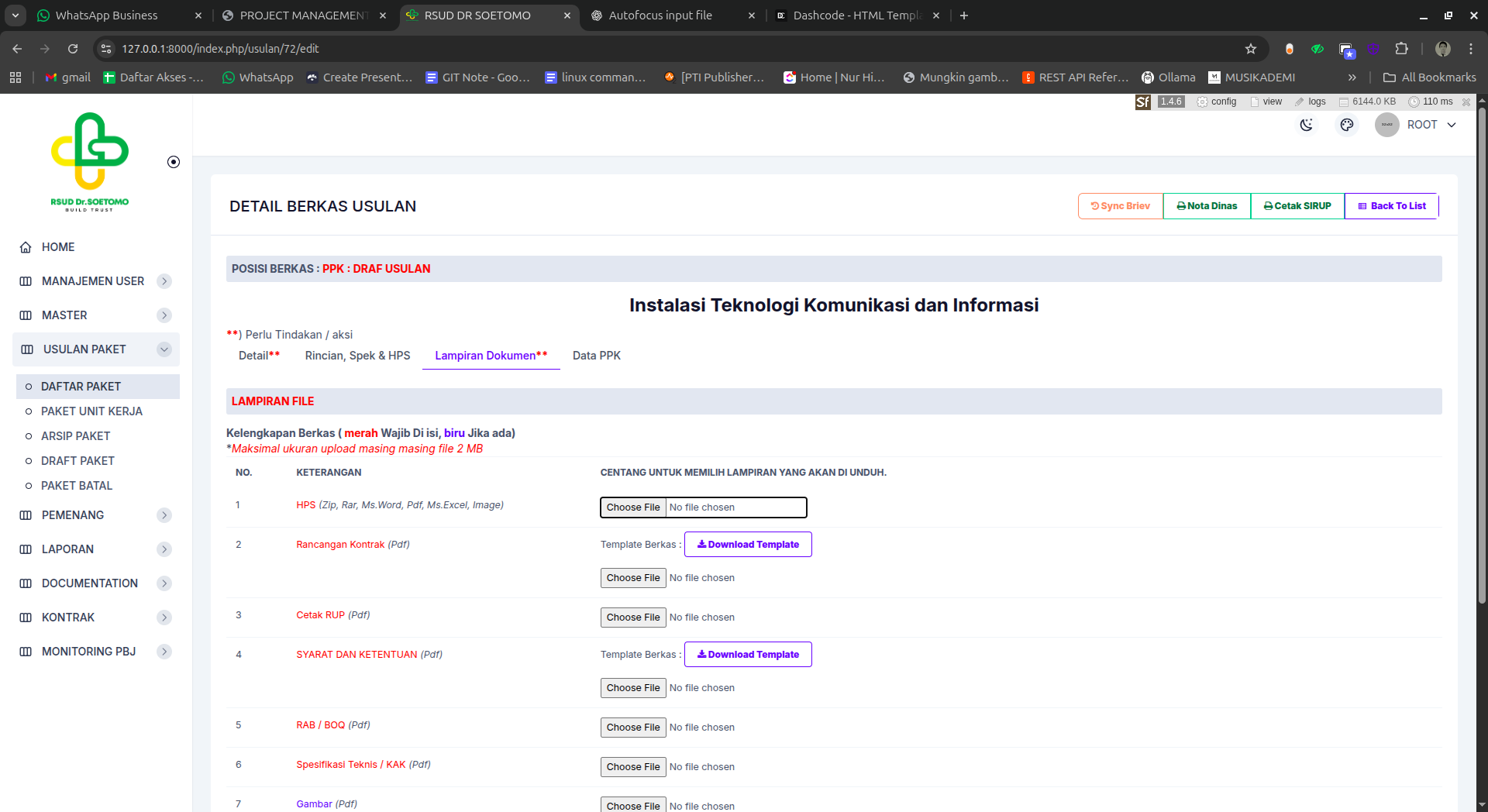
Task: Click the HOME house icon in sidebar
Action: click(x=26, y=247)
